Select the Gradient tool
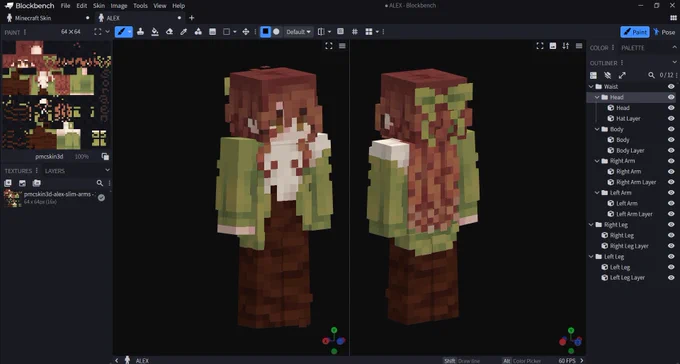This screenshot has height=364, width=680. pos(212,32)
